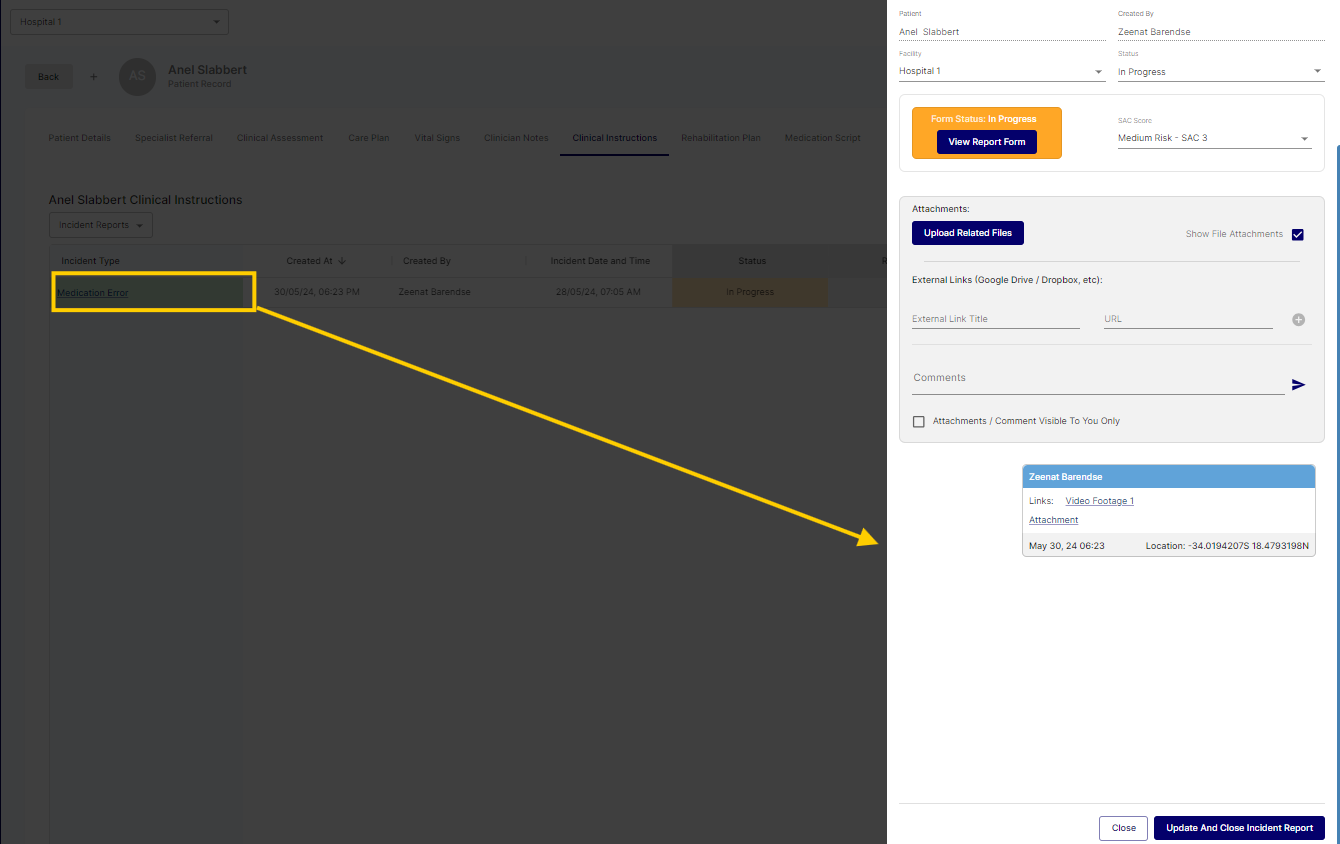The image size is (1340, 844).
Task: Click the Created At sort arrow
Action: 342,261
